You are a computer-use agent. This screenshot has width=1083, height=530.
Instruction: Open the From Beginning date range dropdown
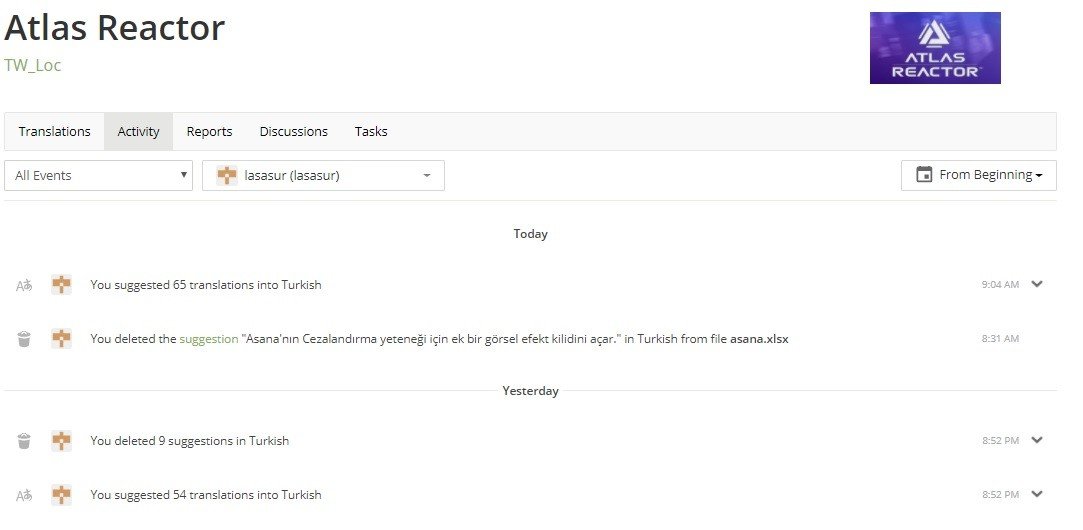point(979,176)
